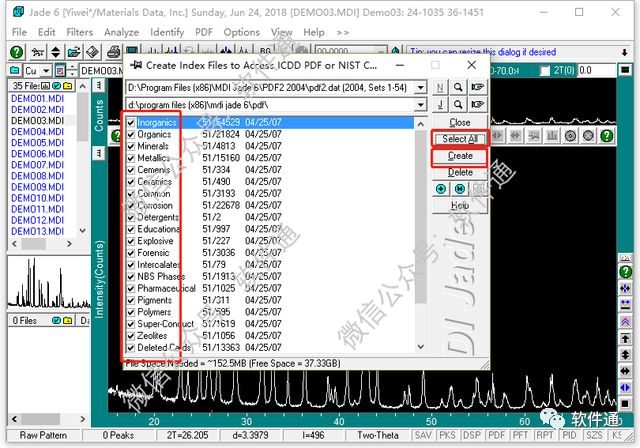Uncheck the Inorganics checkbox
This screenshot has height=448, width=640.
coord(131,122)
